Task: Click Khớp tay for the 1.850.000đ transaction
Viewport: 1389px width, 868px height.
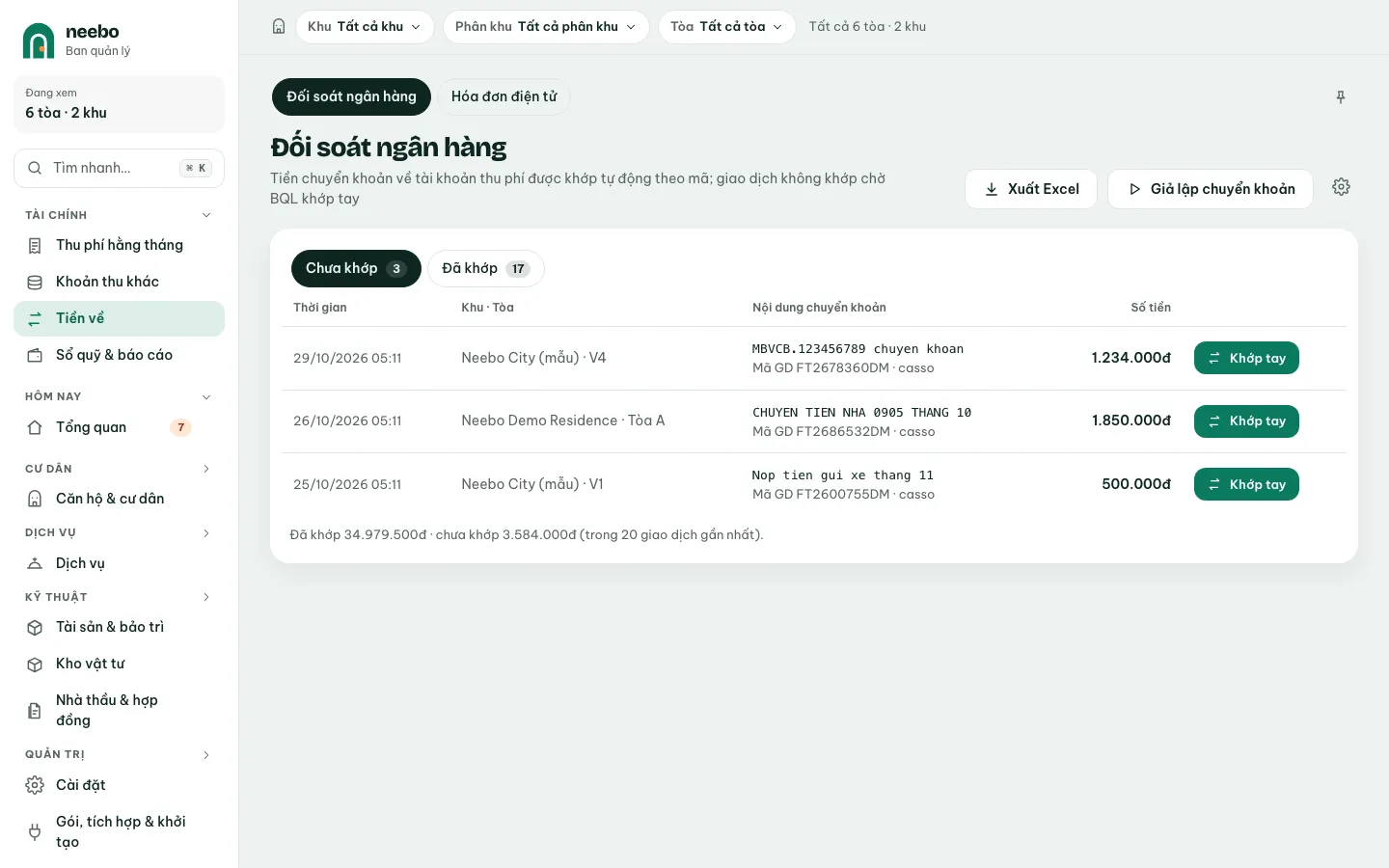Action: [x=1246, y=421]
